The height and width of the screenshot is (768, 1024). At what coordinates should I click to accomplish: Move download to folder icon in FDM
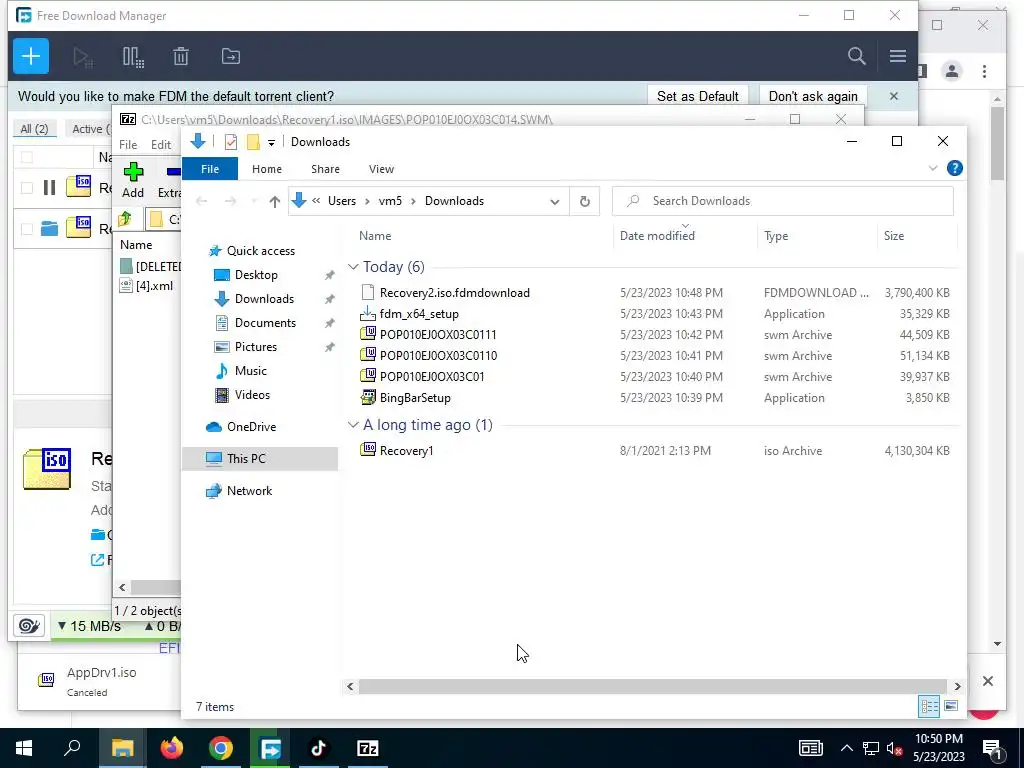(x=231, y=57)
